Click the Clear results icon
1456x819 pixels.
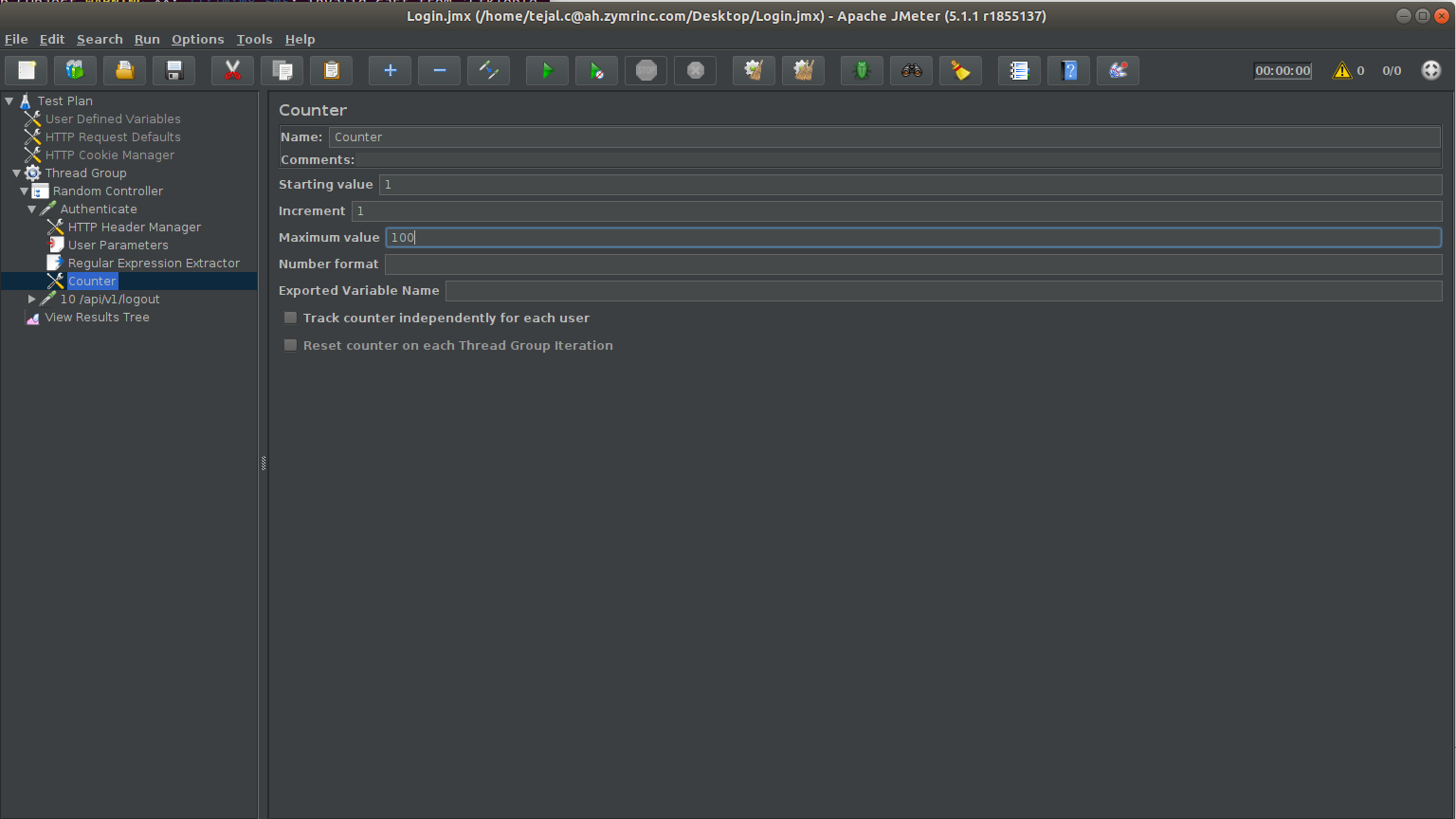click(x=754, y=70)
